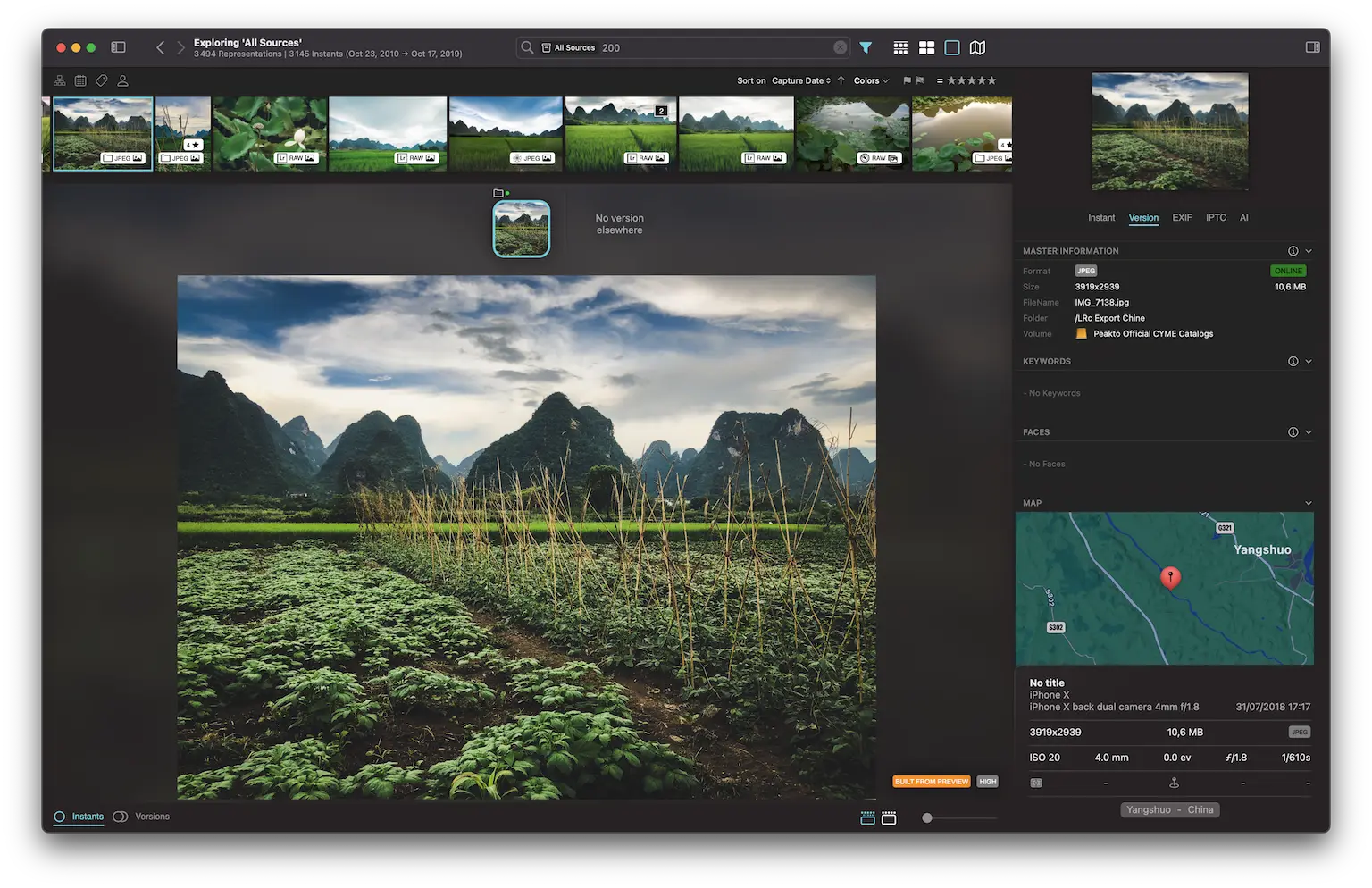The width and height of the screenshot is (1372, 888).
Task: Open the hierarchy/sources tree icon
Action: click(59, 80)
